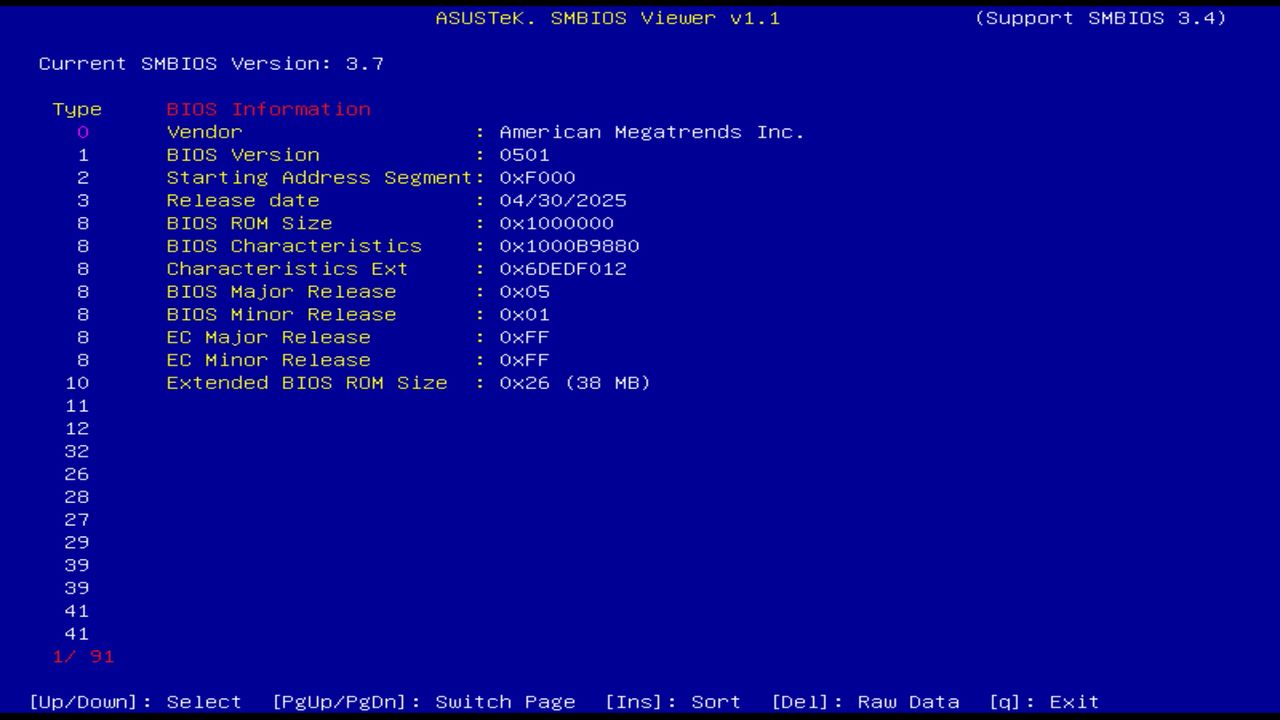The width and height of the screenshot is (1280, 720).
Task: Switch Page using the PgUp/PgDn hint
Action: click(x=426, y=701)
